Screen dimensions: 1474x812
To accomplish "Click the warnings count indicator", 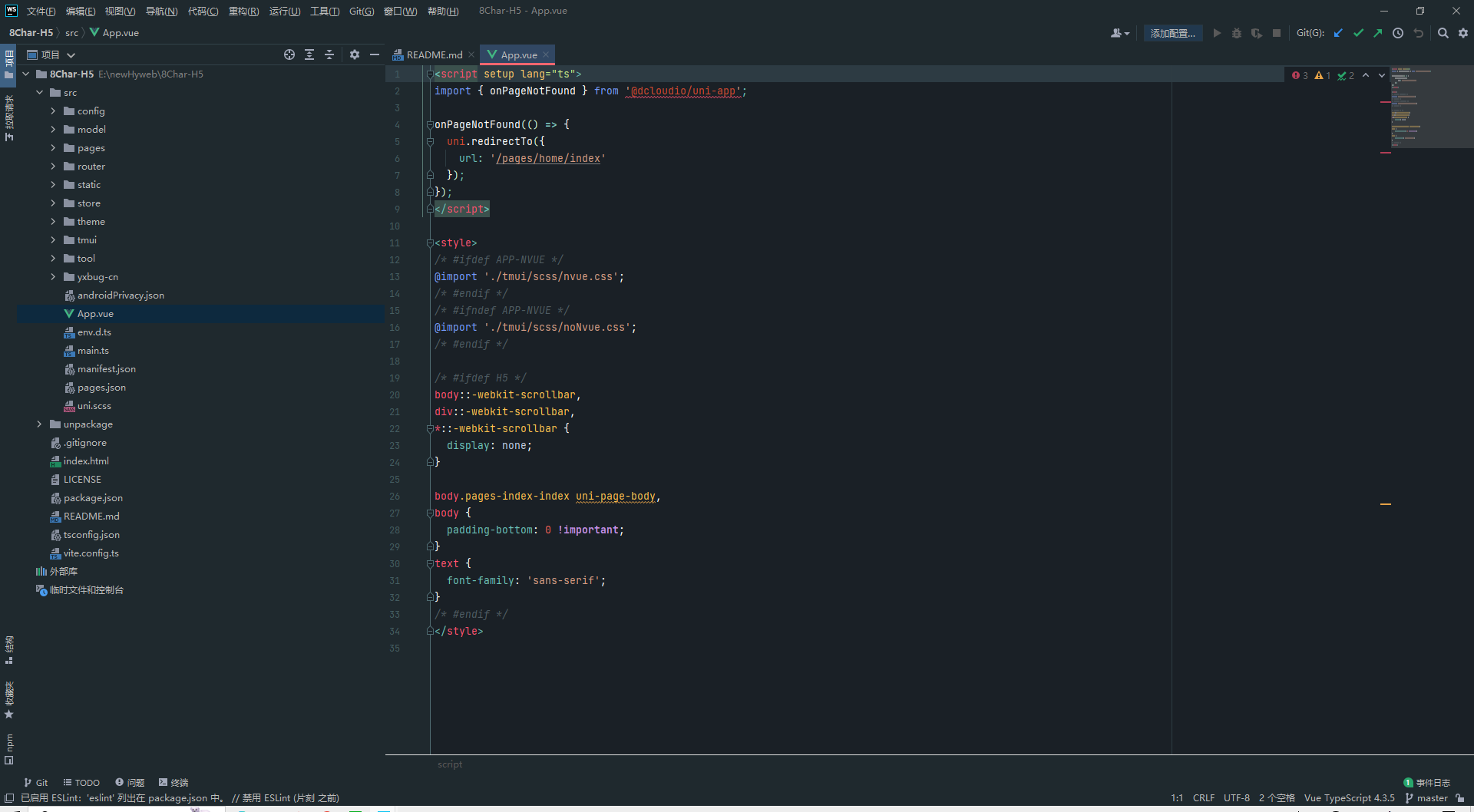I will [1323, 75].
